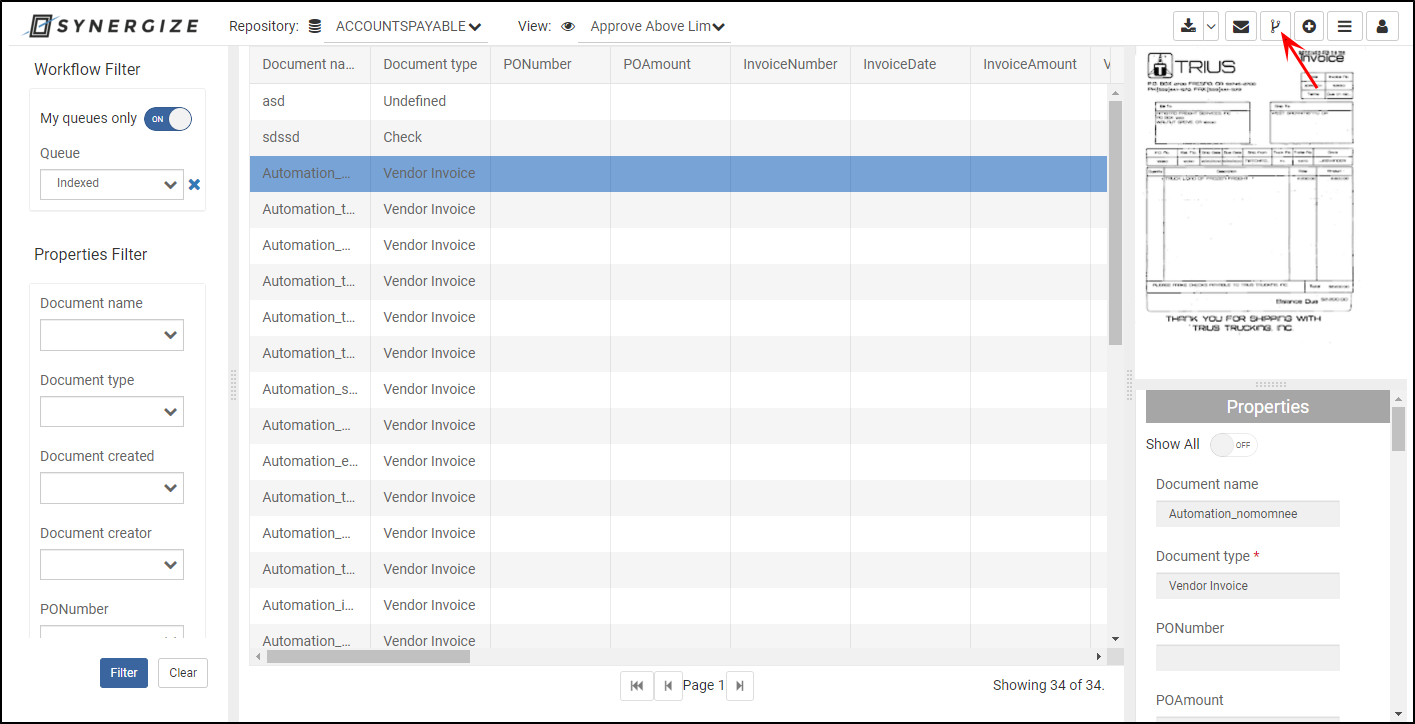Click the grid vertical scrollbar

(x=1115, y=224)
